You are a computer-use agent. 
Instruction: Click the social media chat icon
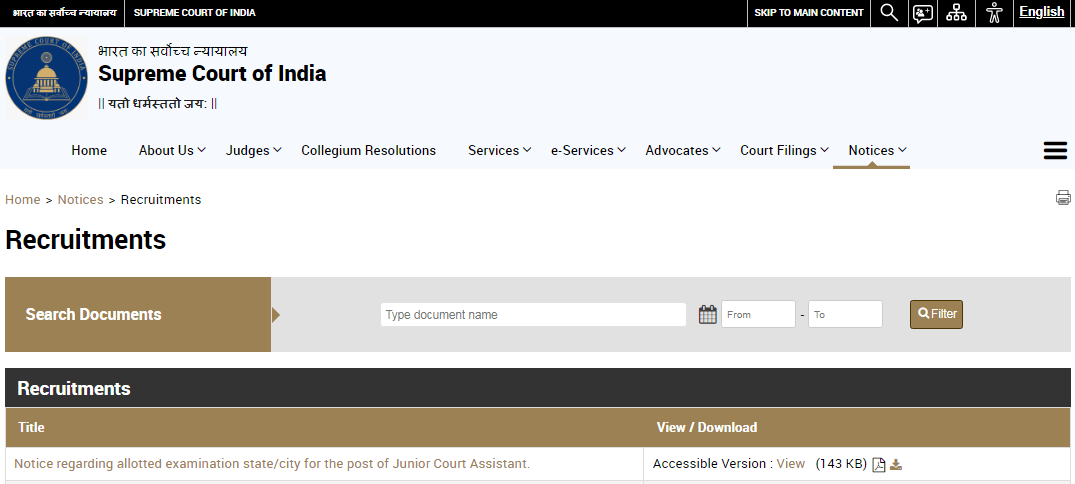click(x=923, y=13)
